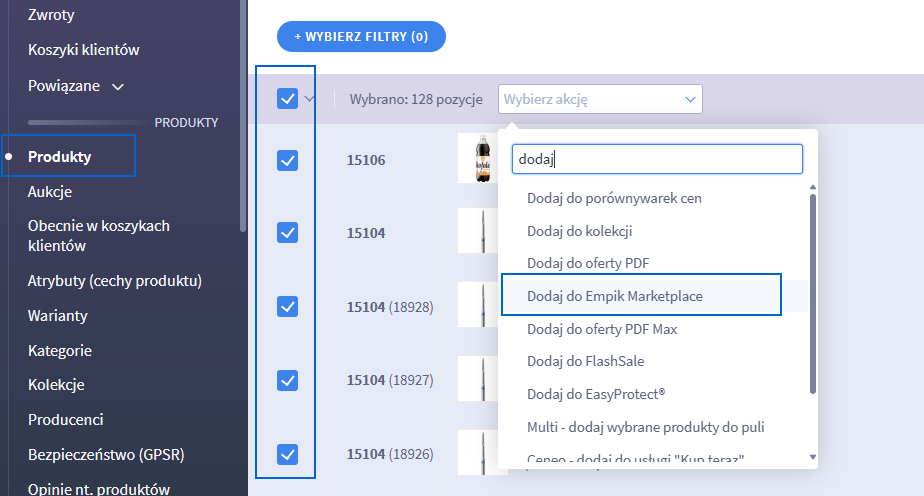
Task: Click the Wybierz filtry button
Action: pyautogui.click(x=361, y=37)
